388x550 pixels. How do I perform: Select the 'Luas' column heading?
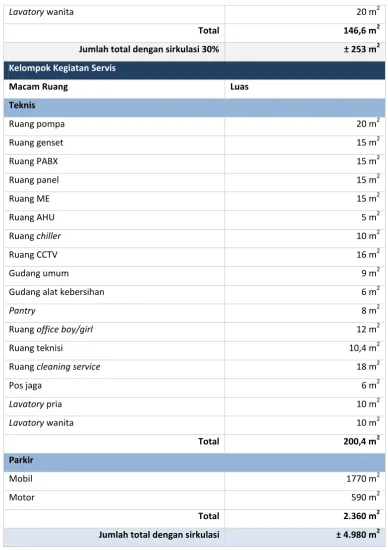[x=239, y=87]
